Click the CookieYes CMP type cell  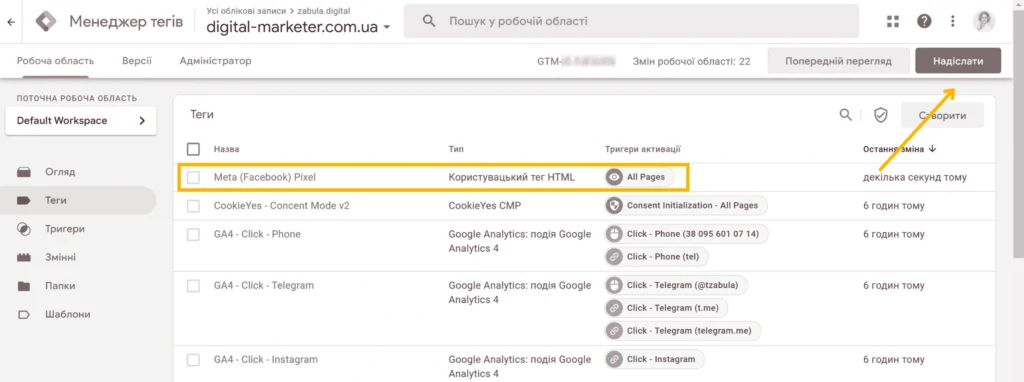485,206
